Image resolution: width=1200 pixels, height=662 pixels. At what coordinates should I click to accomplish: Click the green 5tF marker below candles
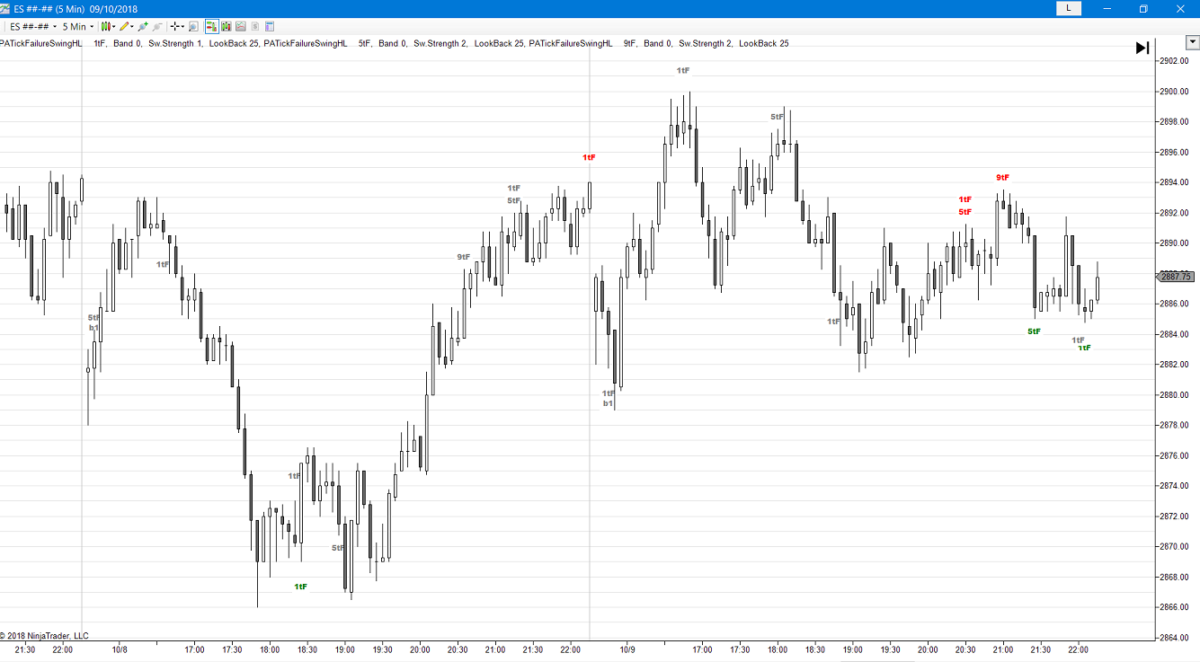pyautogui.click(x=1033, y=331)
